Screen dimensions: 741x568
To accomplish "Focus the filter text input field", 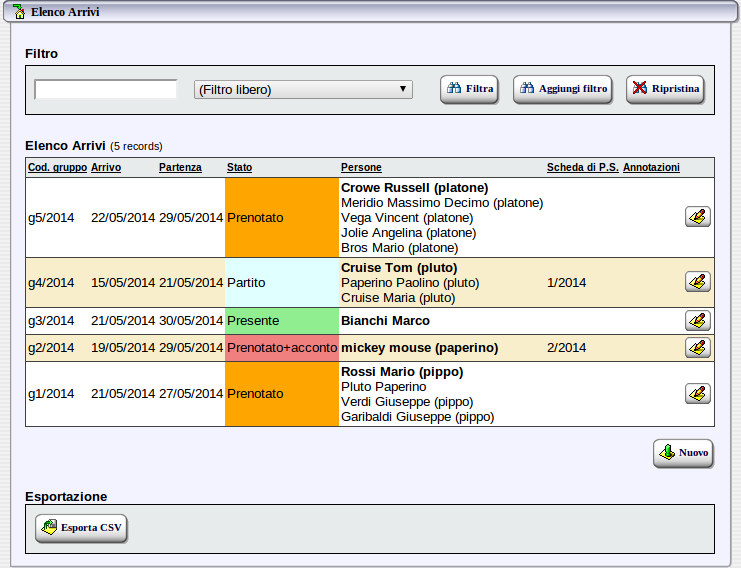I will [106, 90].
